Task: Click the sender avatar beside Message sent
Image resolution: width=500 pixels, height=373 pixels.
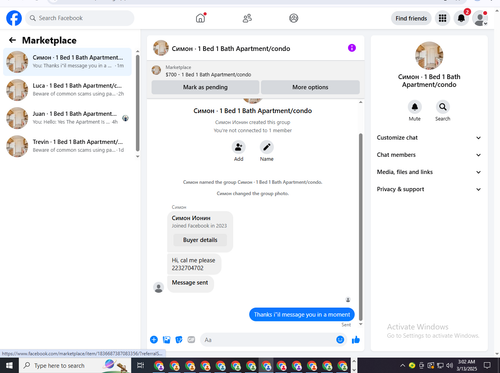Action: [x=158, y=287]
